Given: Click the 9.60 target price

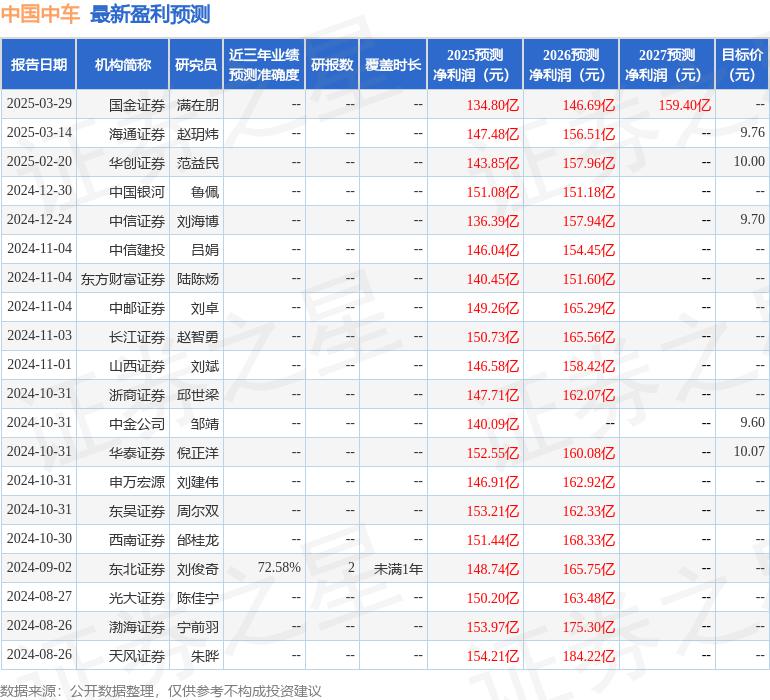Looking at the screenshot, I should [752, 422].
